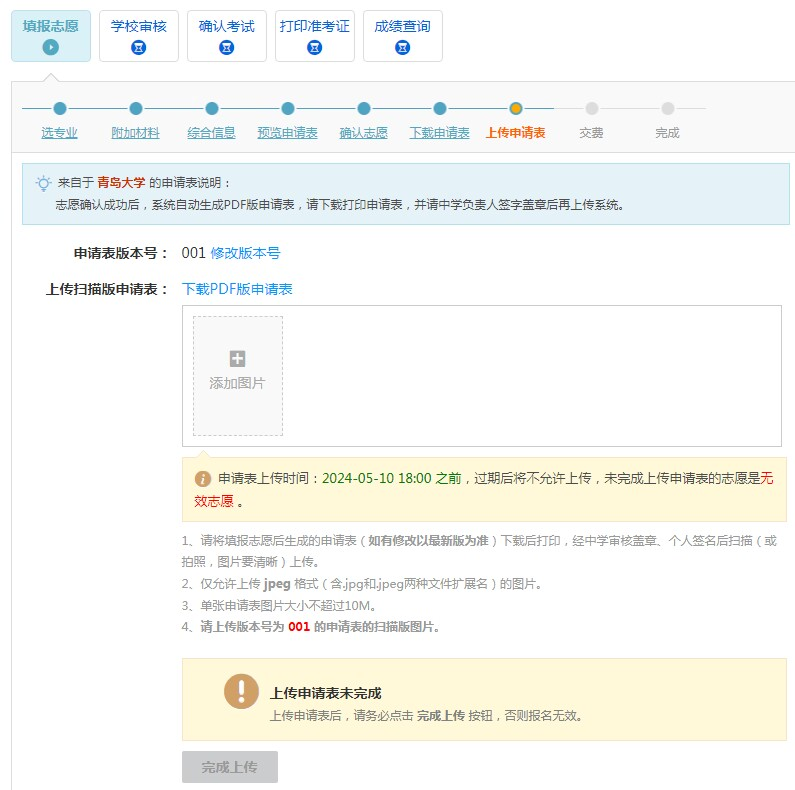Click the 添加图片 upload box
Viewport: 795px width, 790px height.
[x=237, y=376]
